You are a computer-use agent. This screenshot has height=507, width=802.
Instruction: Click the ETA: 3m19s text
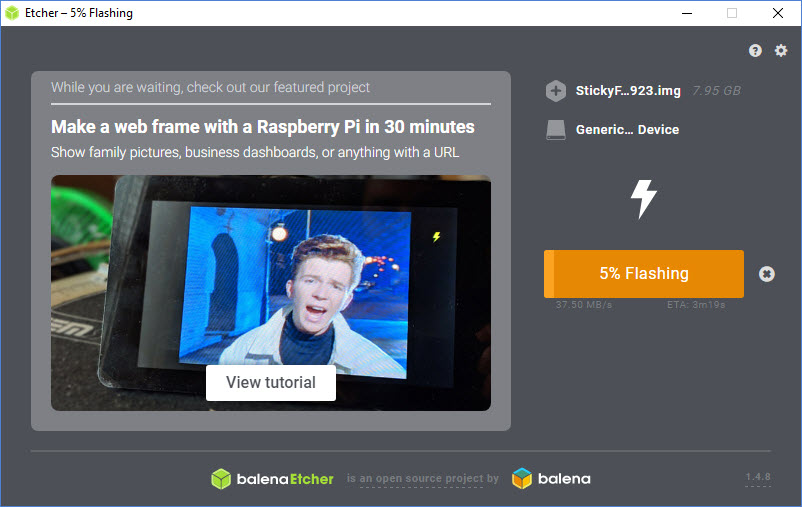(696, 304)
